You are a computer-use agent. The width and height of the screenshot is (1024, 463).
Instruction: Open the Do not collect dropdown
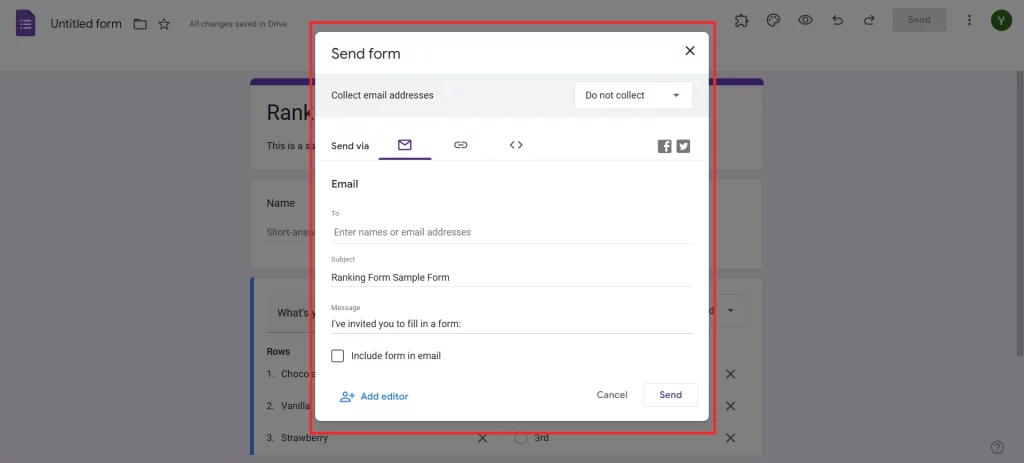click(x=633, y=95)
